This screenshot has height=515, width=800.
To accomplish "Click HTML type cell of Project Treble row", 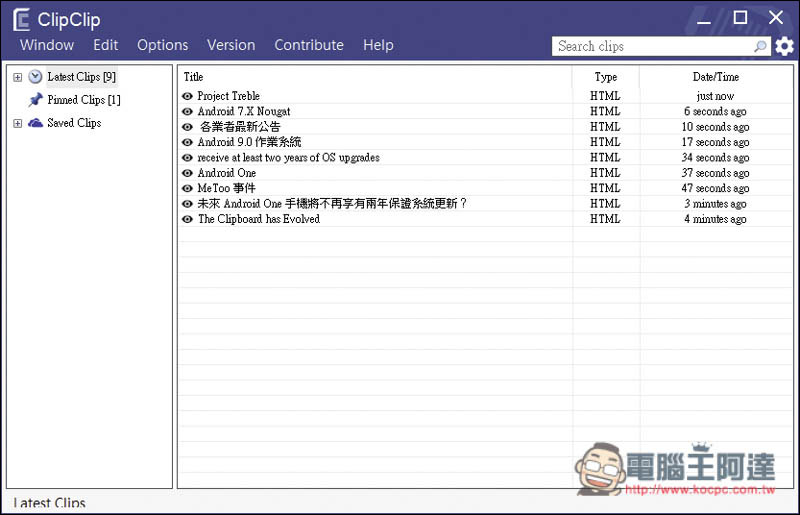I will [605, 96].
